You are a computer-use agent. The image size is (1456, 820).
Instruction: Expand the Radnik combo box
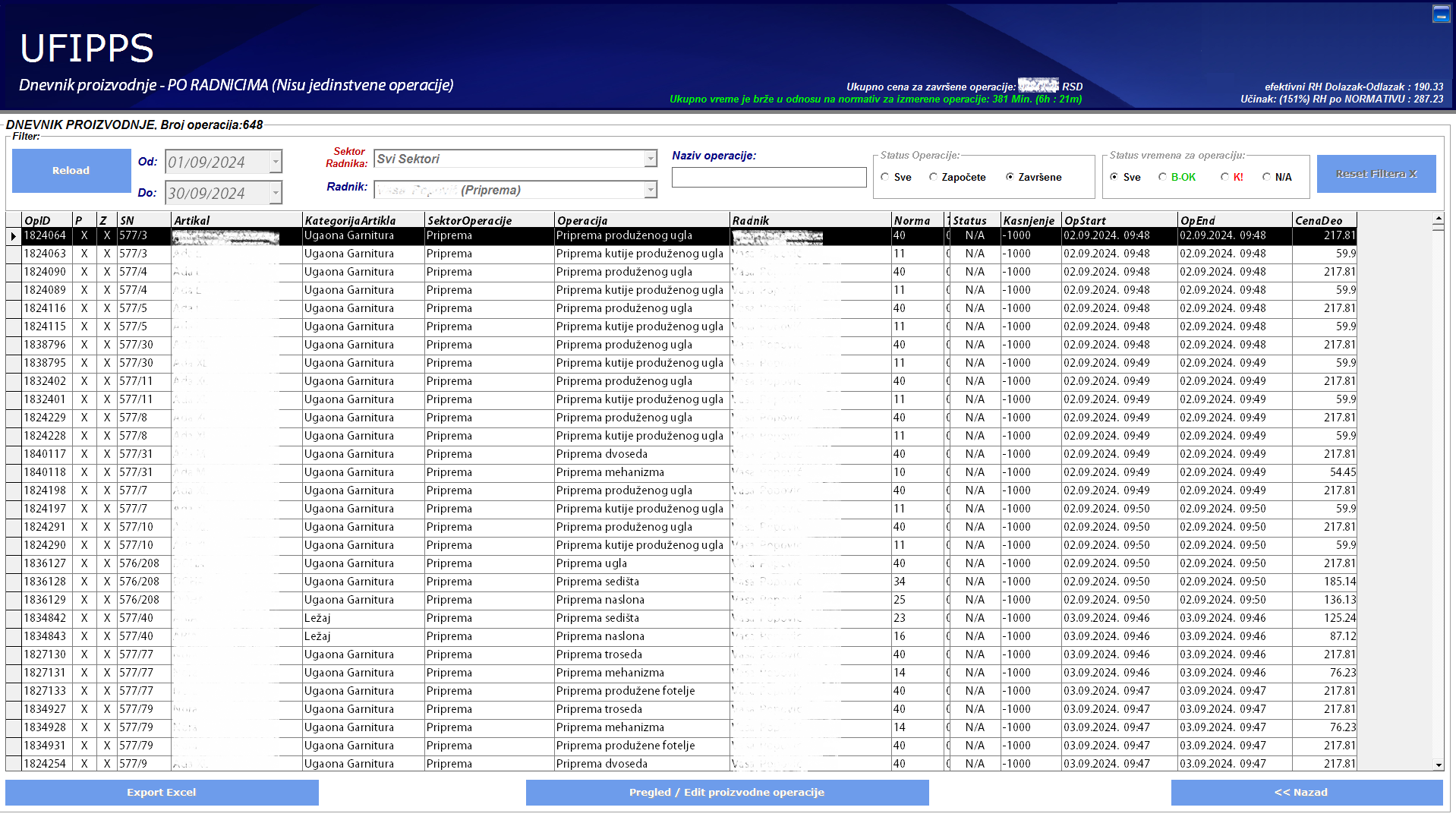tap(651, 190)
